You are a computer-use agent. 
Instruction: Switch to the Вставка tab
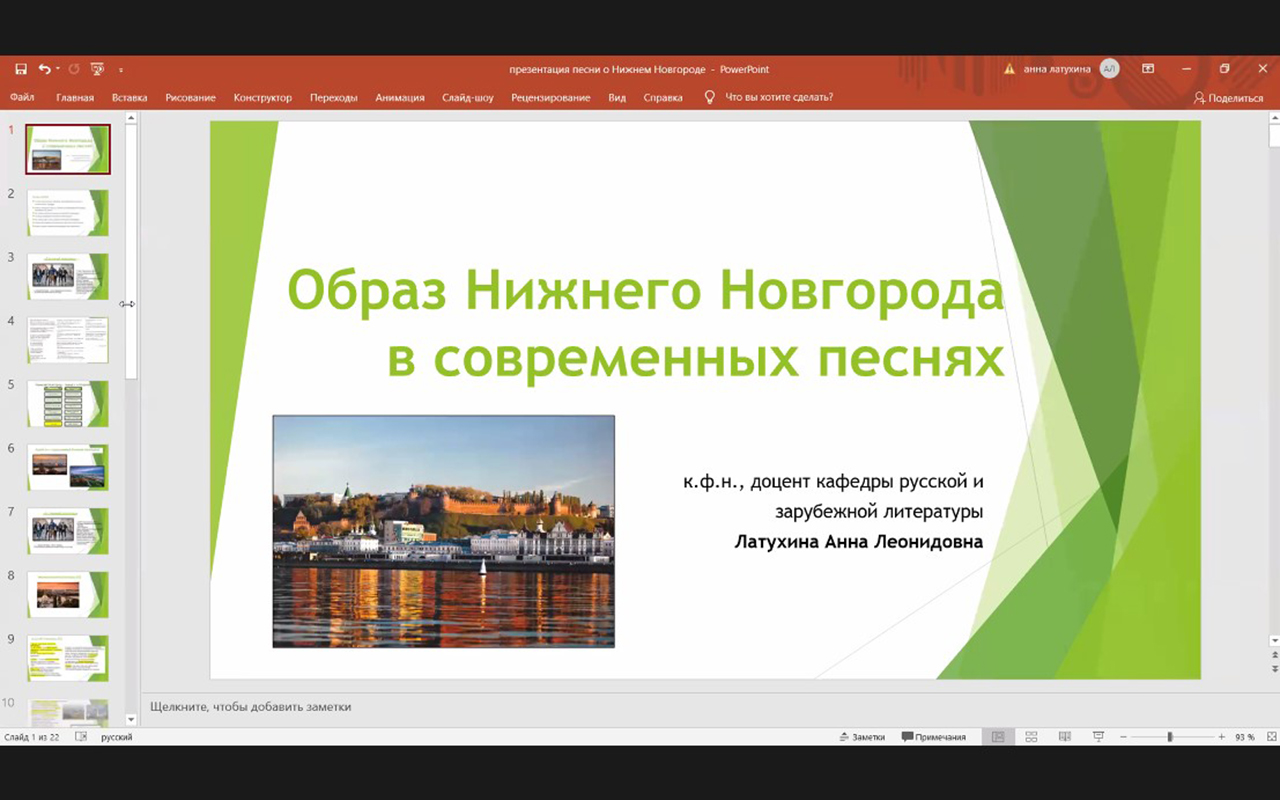(130, 98)
